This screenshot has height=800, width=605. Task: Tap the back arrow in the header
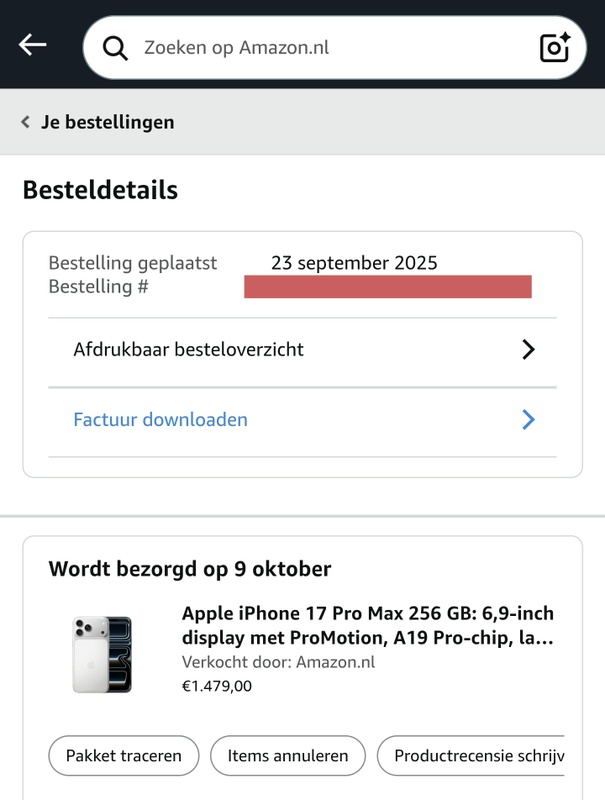[33, 45]
